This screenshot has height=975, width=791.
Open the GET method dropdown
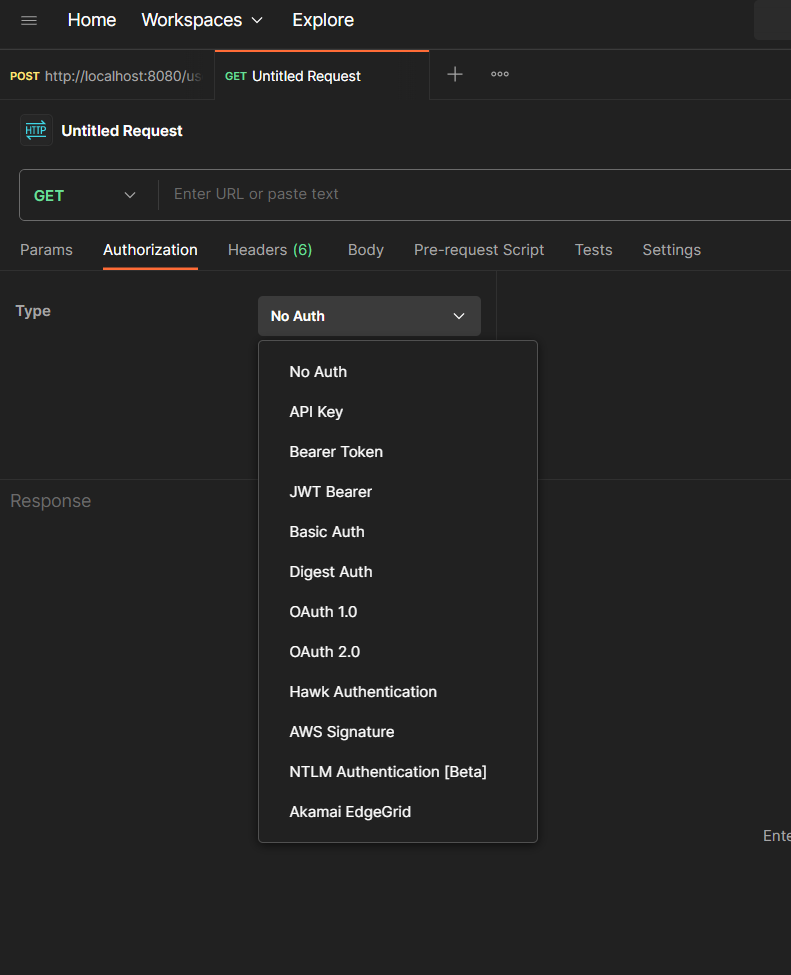click(85, 195)
